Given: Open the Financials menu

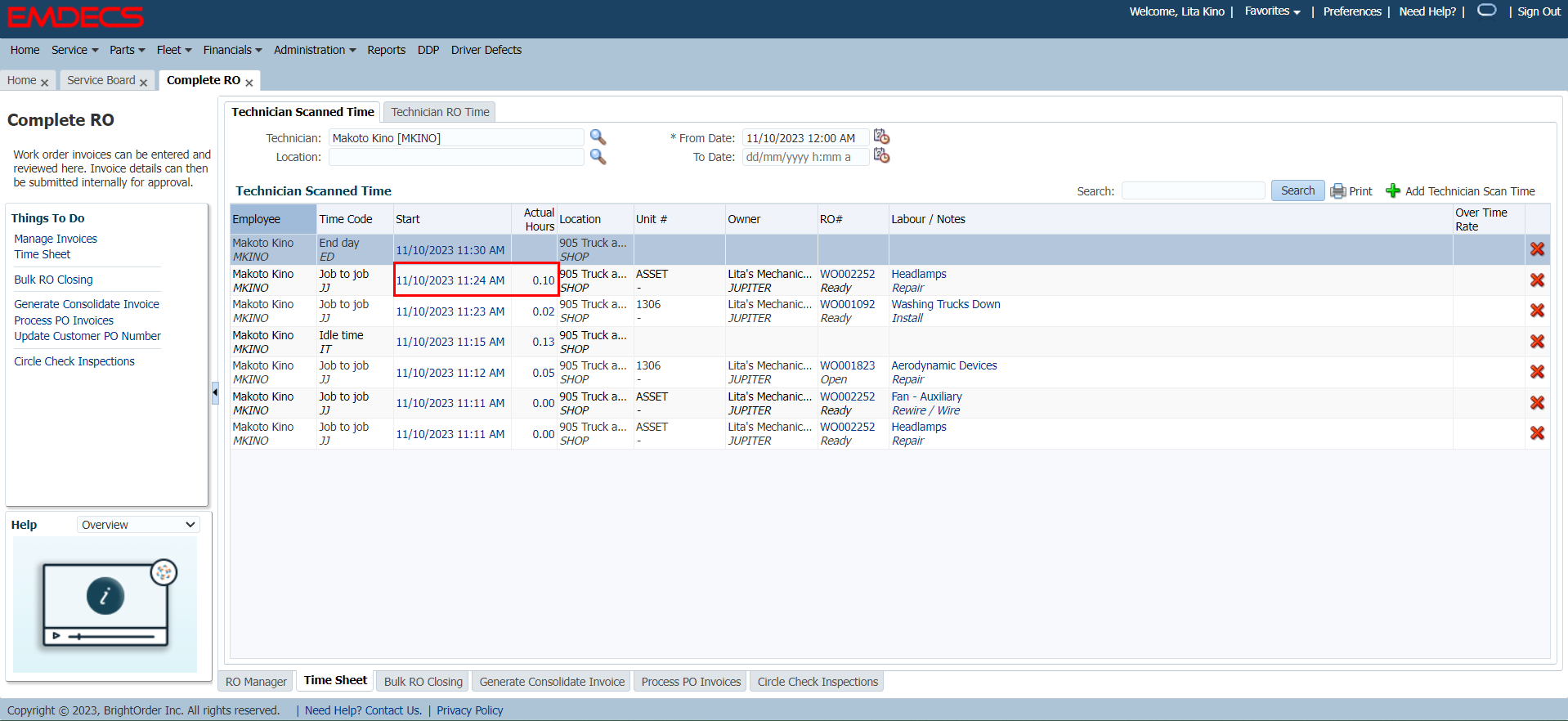Looking at the screenshot, I should click(x=232, y=50).
